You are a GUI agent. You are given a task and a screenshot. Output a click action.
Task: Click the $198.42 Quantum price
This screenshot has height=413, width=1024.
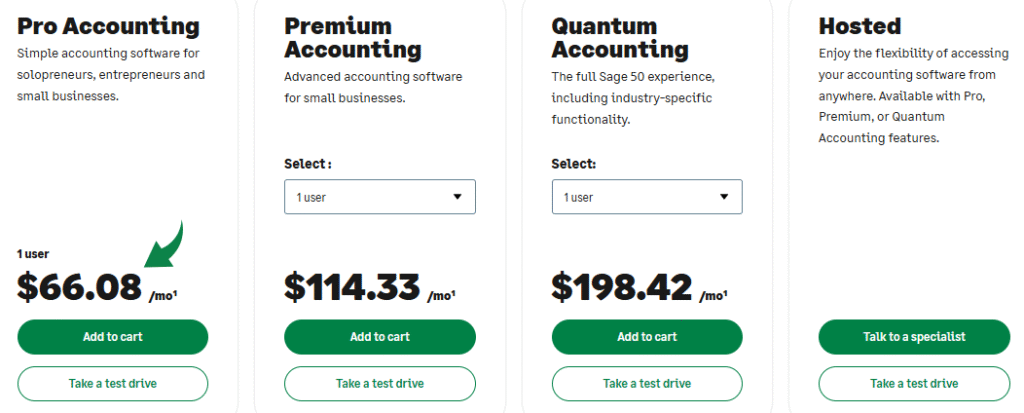tap(621, 287)
